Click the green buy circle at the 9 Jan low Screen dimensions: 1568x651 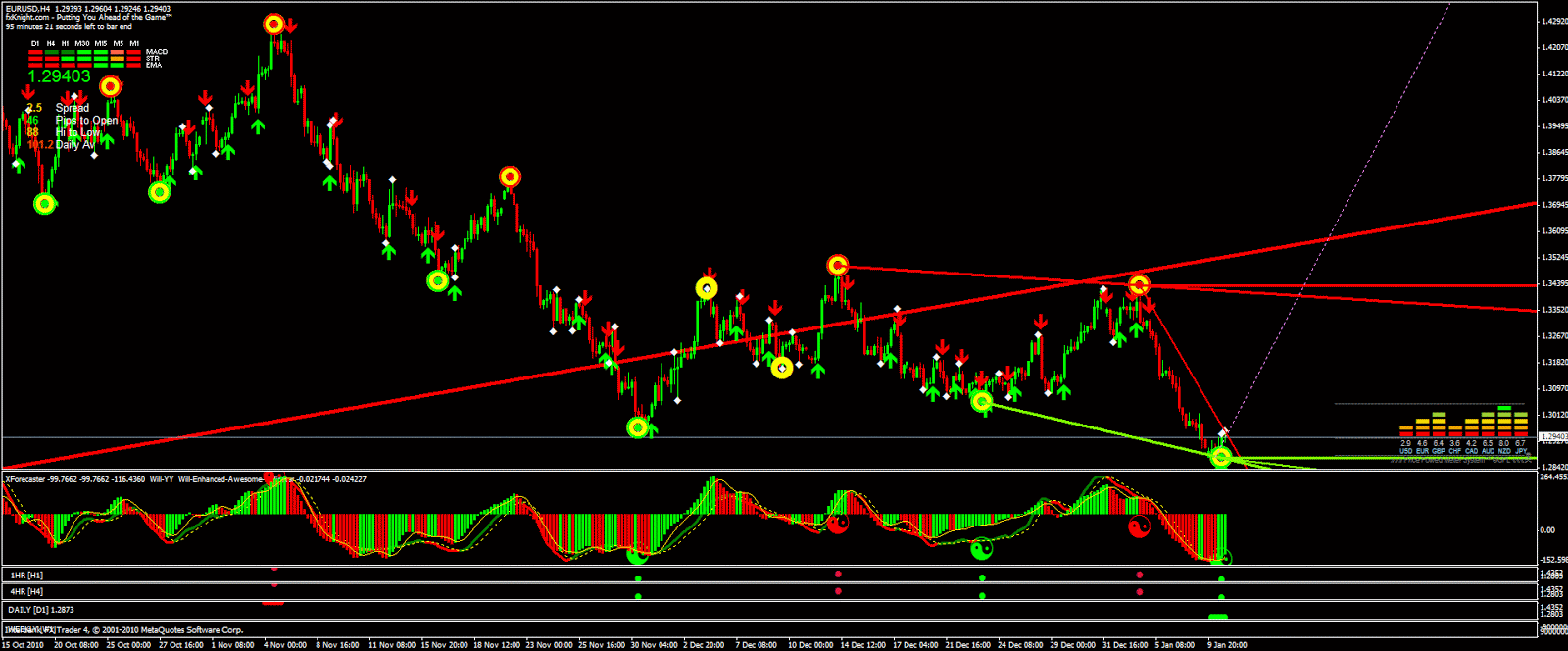click(1220, 457)
